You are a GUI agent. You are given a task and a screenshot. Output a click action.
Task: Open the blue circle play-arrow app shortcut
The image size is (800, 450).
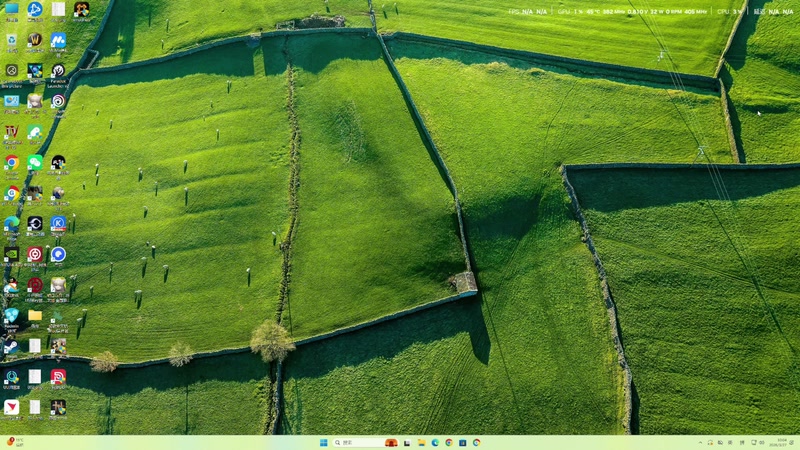click(35, 10)
